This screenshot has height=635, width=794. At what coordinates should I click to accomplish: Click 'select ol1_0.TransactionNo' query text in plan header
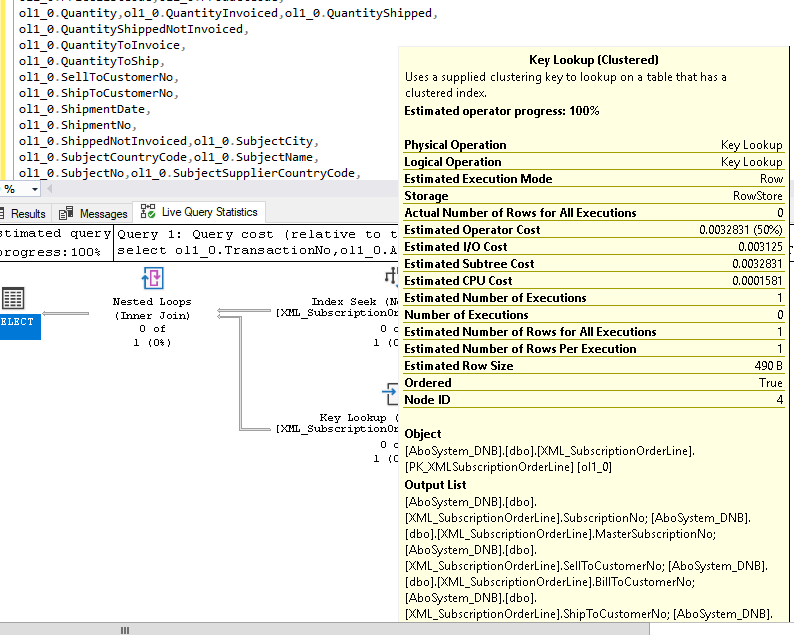pyautogui.click(x=224, y=250)
